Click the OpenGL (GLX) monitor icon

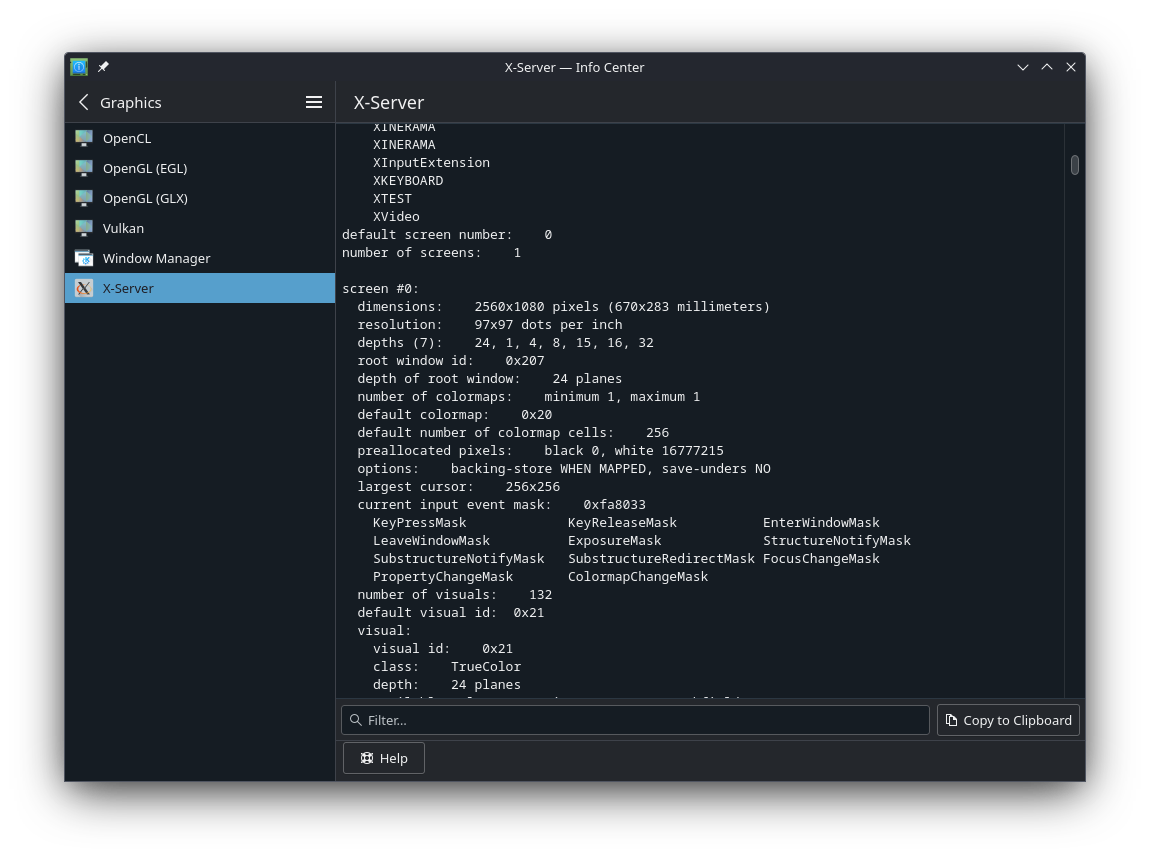click(84, 198)
